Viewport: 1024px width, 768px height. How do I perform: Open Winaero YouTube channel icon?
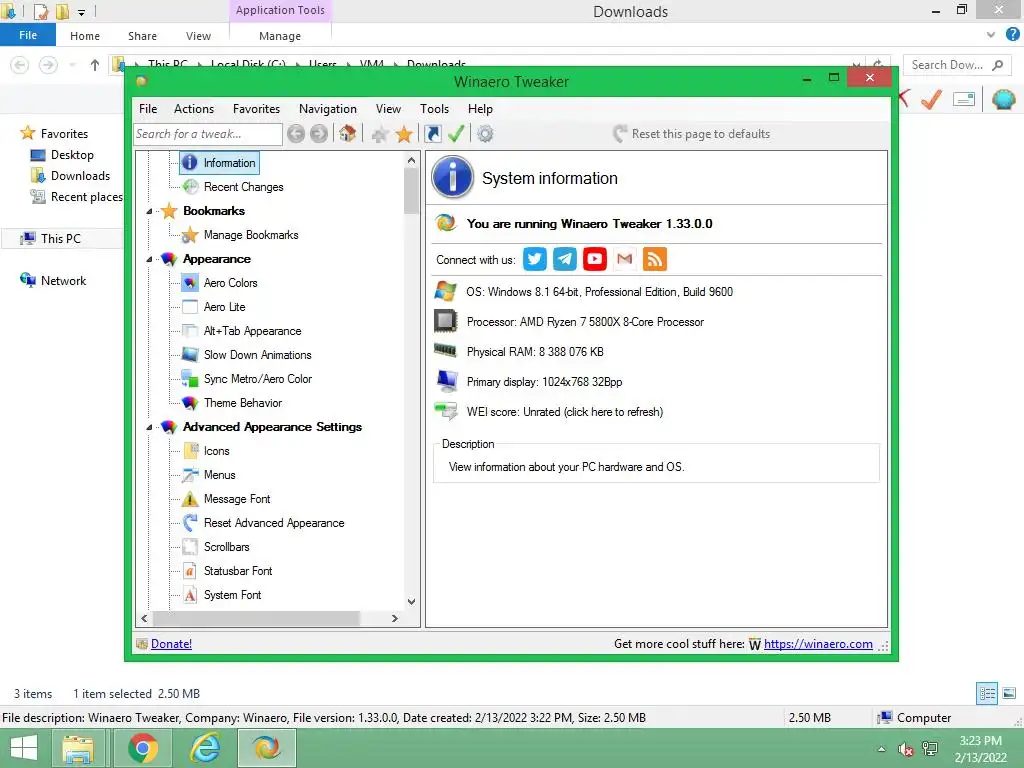(595, 259)
